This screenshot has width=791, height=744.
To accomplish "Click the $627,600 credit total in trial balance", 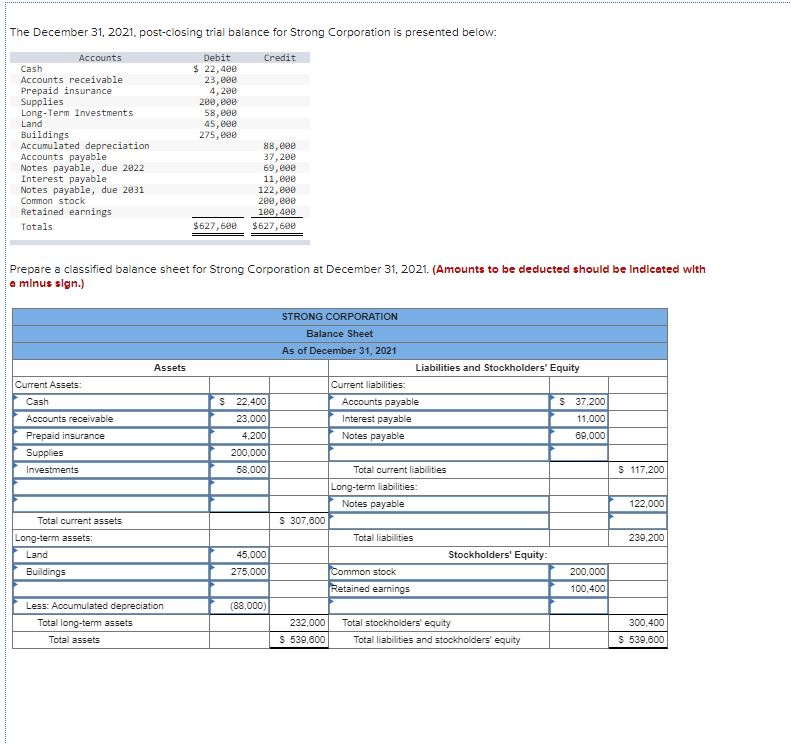I will (x=274, y=226).
